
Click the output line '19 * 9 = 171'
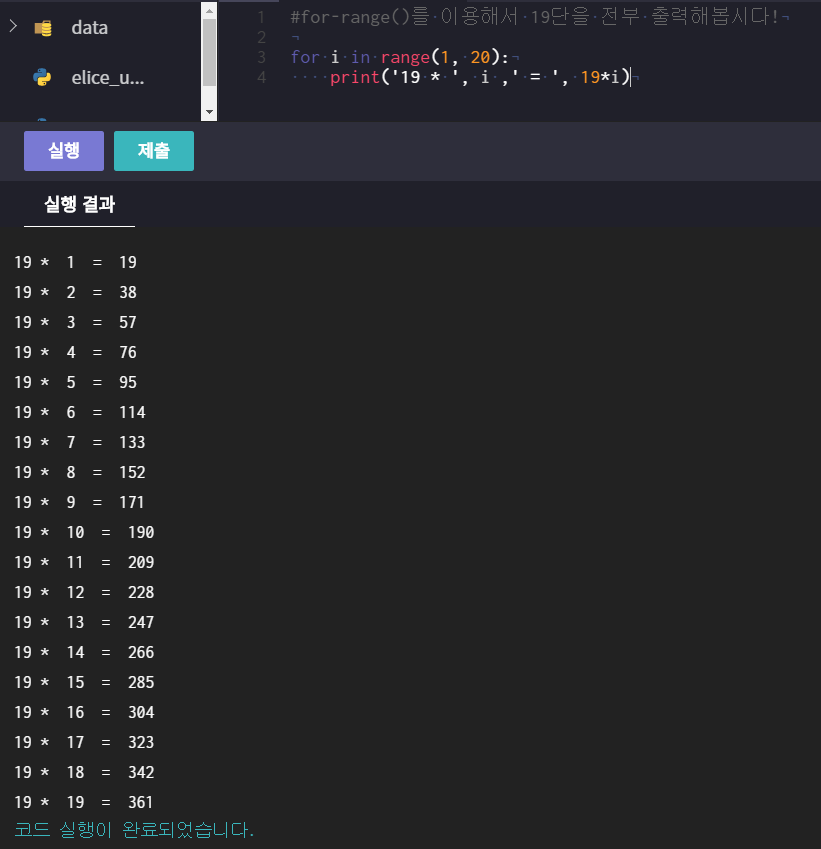coord(80,502)
